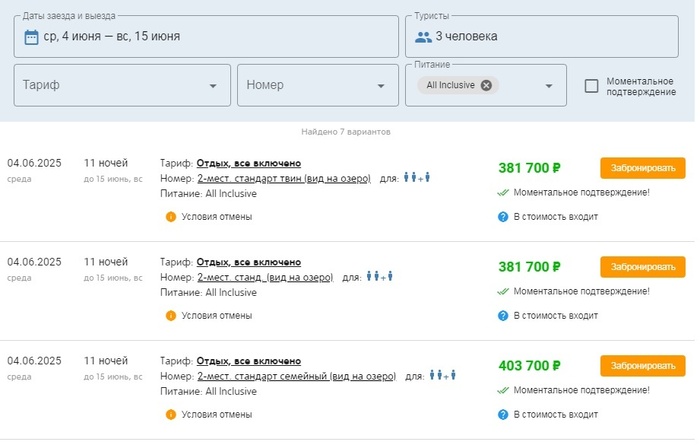Click blue question icon in first result
This screenshot has height=445, width=700.
(503, 217)
